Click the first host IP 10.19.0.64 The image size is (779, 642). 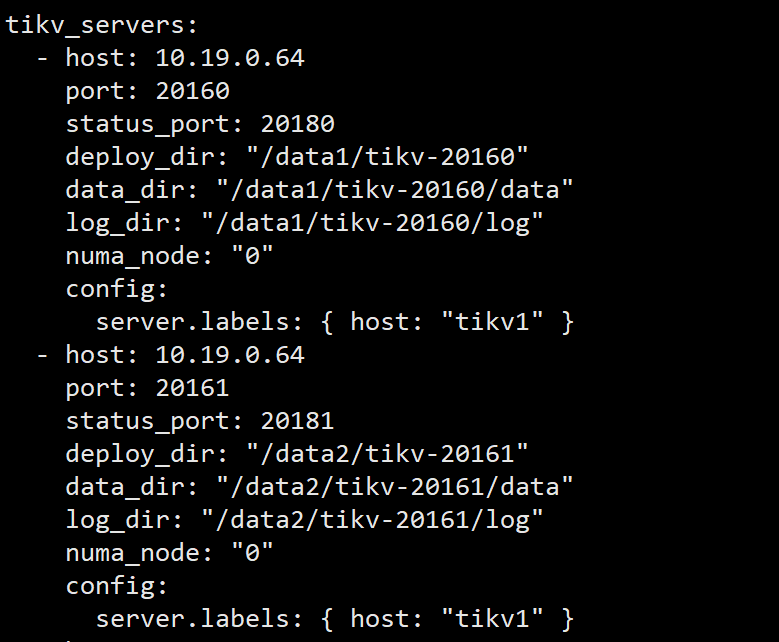click(230, 58)
